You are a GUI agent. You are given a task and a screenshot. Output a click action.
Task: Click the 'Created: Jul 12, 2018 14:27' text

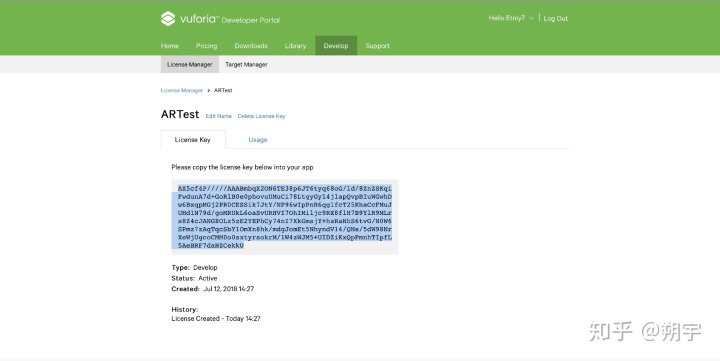point(213,289)
